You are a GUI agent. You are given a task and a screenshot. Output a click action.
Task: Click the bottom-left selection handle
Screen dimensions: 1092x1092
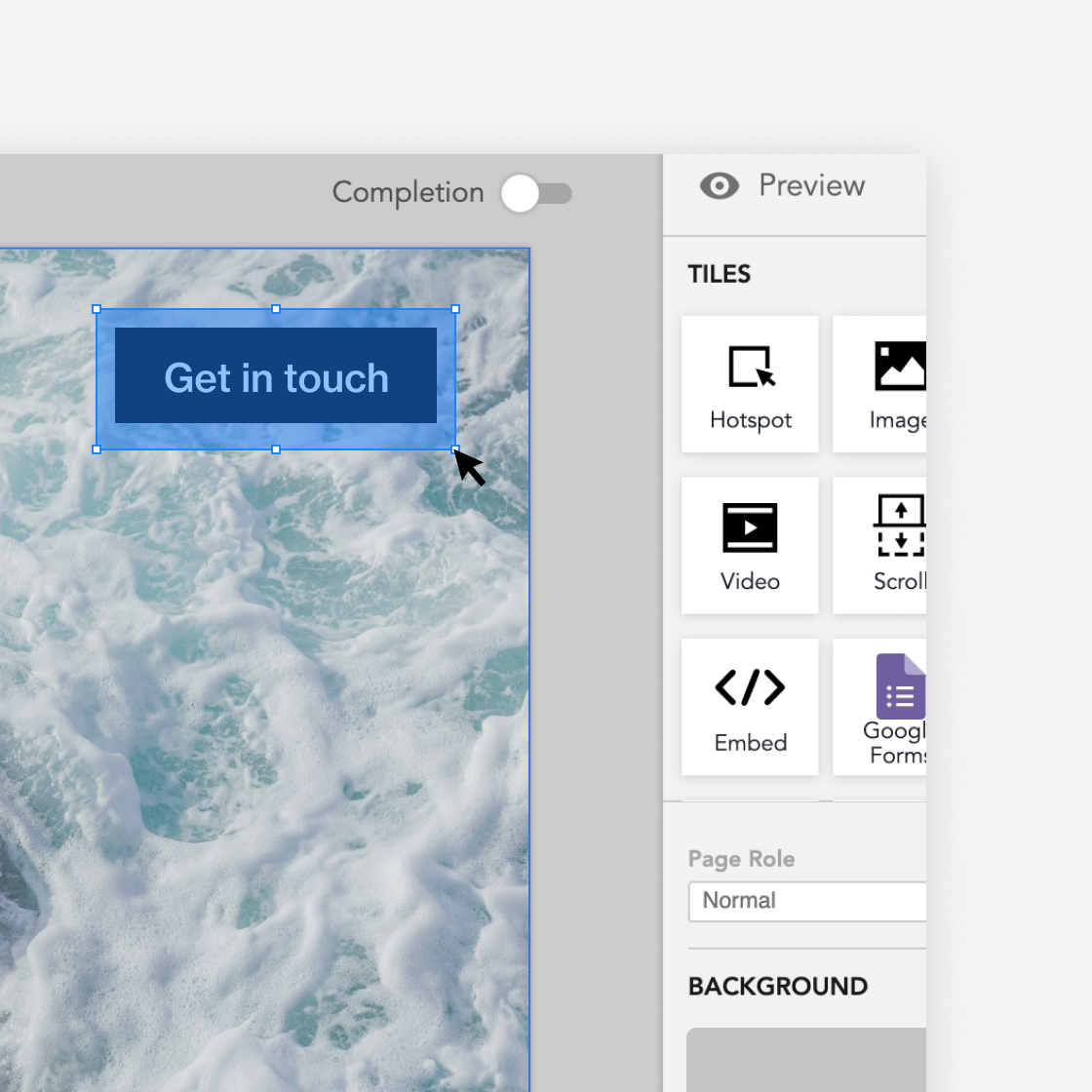click(97, 449)
